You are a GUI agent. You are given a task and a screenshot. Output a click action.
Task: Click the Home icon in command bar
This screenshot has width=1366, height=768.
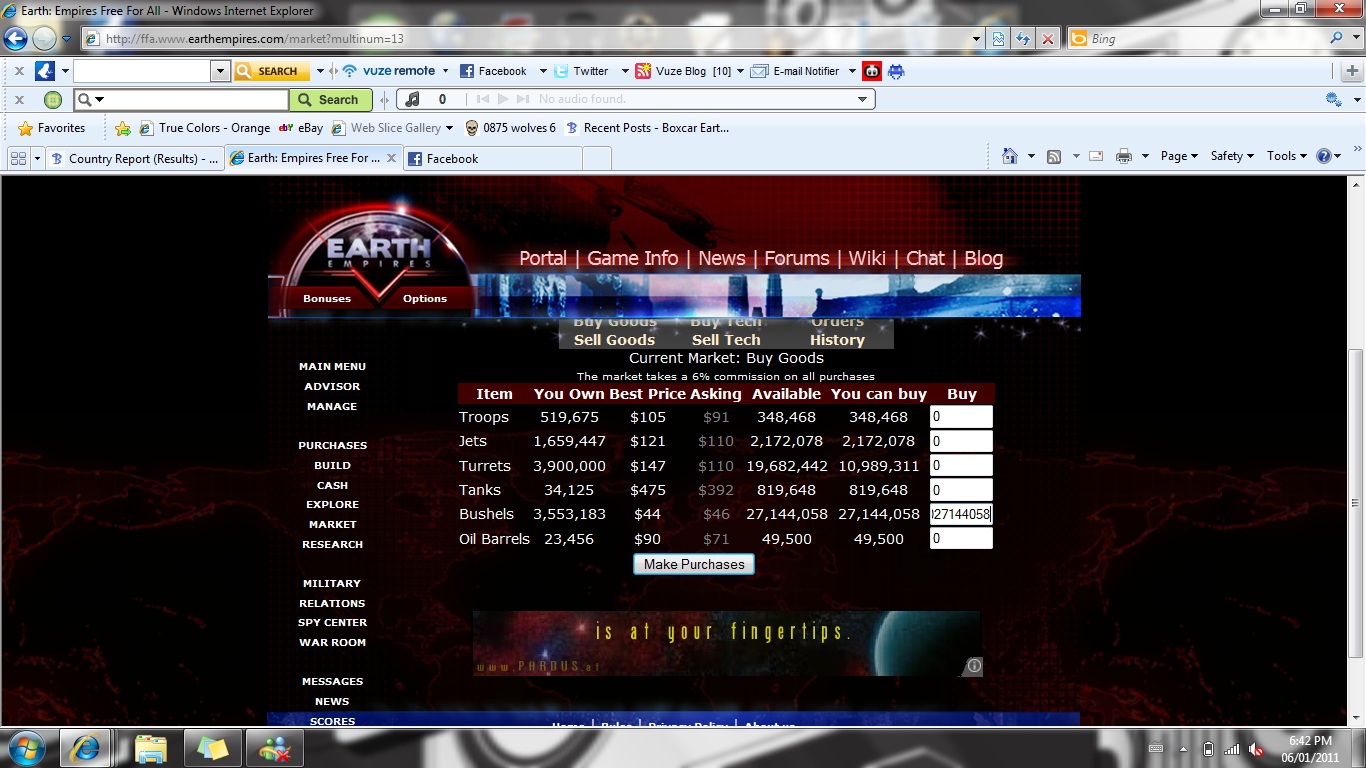pyautogui.click(x=1010, y=156)
